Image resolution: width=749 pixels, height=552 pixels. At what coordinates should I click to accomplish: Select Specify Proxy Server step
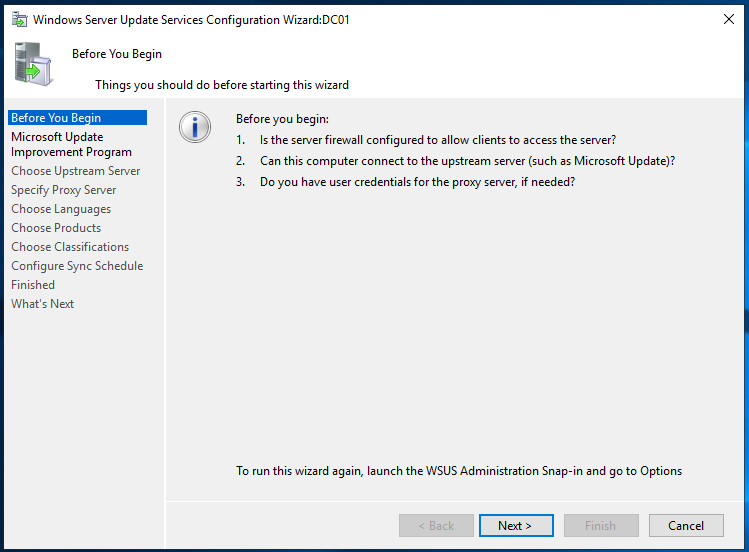click(64, 190)
